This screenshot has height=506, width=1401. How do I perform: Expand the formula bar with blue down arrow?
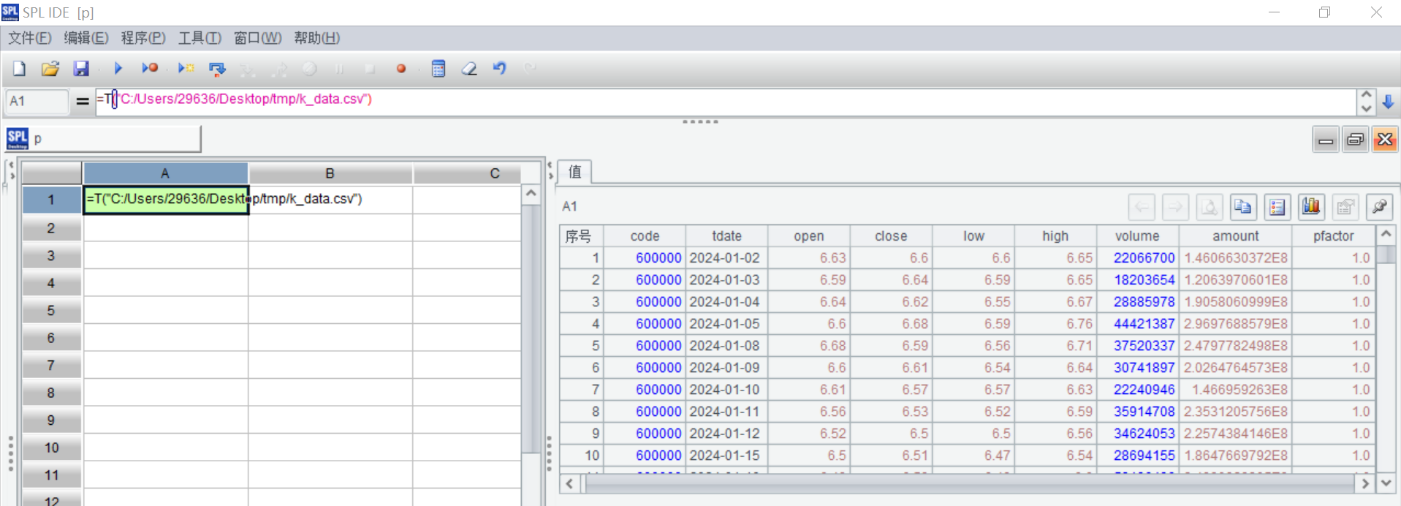[1388, 102]
